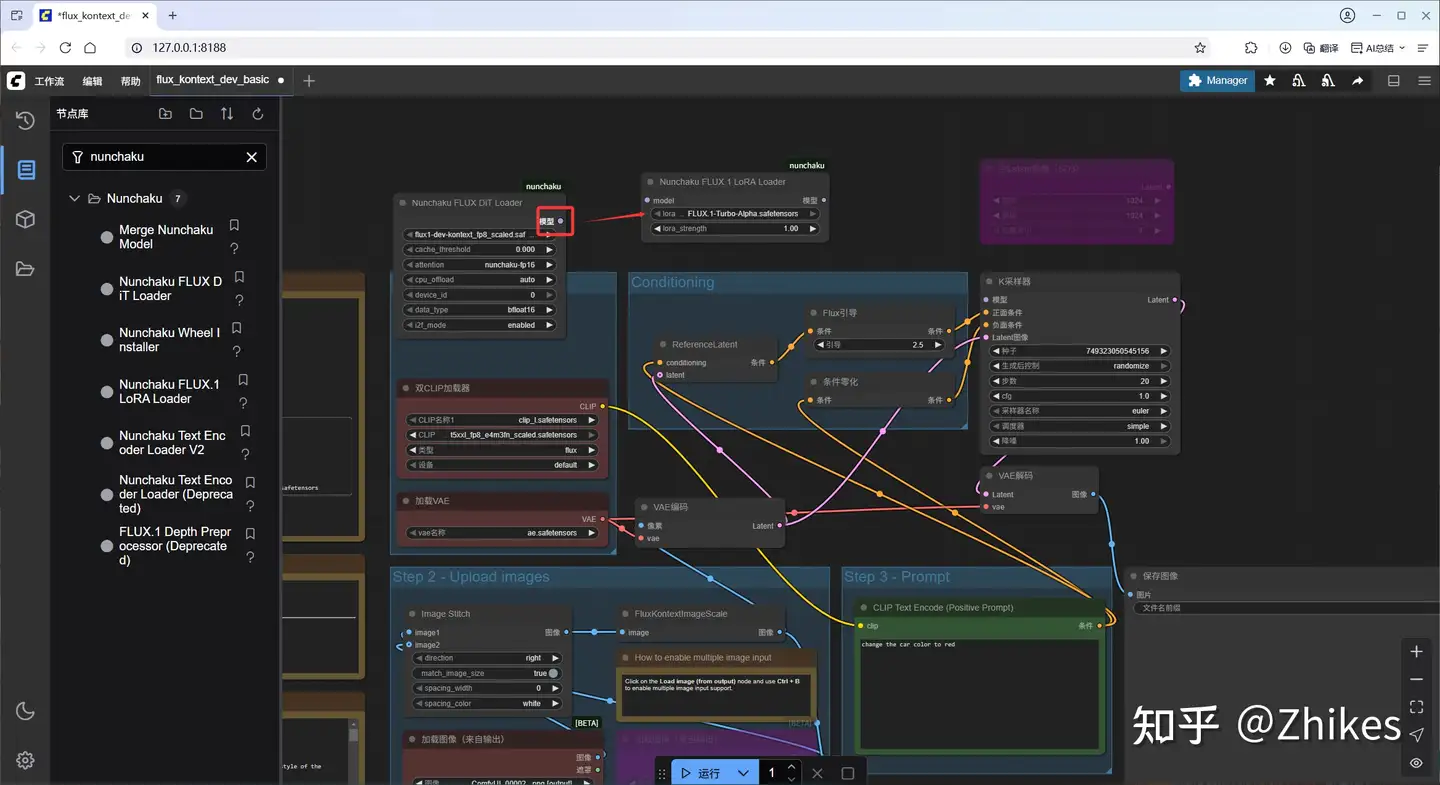Open browser extensions puzzle icon

click(x=1251, y=48)
